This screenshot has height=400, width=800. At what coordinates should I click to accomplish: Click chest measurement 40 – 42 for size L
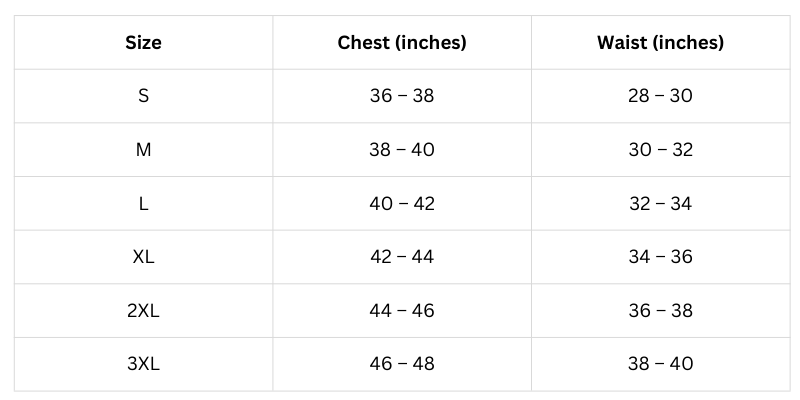point(402,204)
